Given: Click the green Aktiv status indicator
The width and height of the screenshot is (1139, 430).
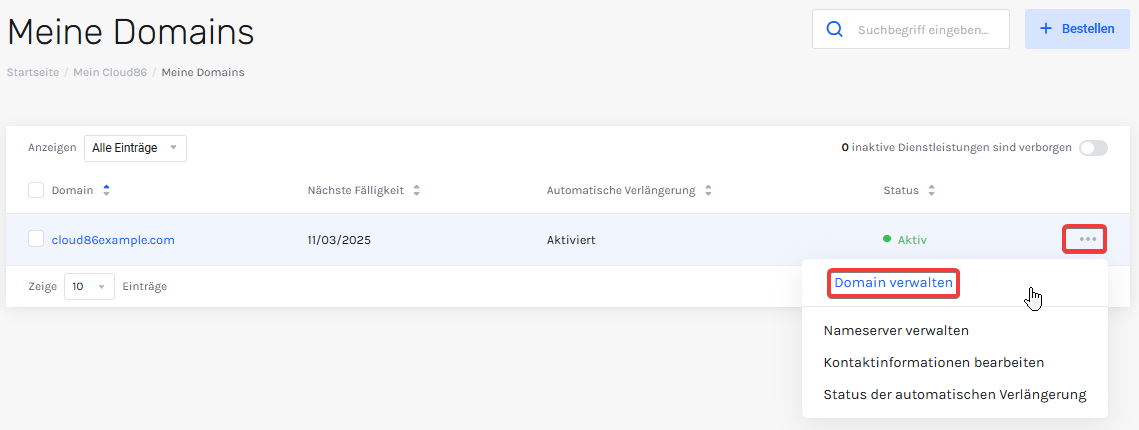Looking at the screenshot, I should [904, 240].
